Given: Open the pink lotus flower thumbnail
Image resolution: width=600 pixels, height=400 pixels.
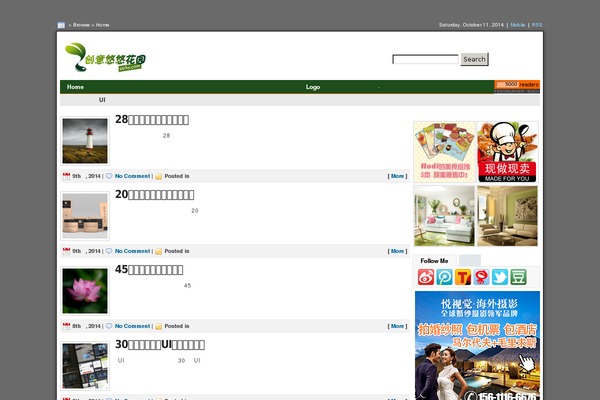Looking at the screenshot, I should pos(85,290).
